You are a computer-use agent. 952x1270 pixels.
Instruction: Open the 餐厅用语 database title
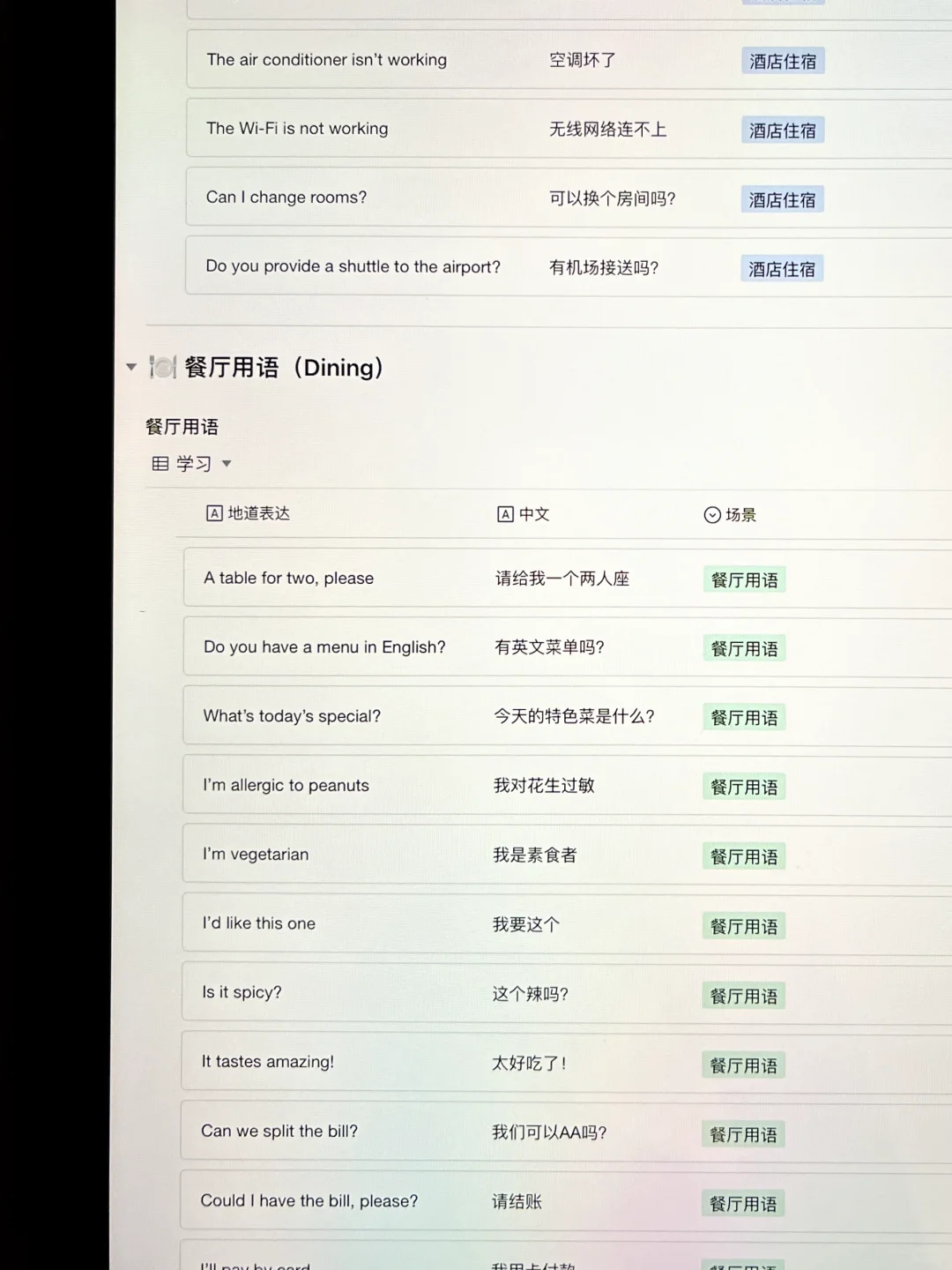coord(182,426)
